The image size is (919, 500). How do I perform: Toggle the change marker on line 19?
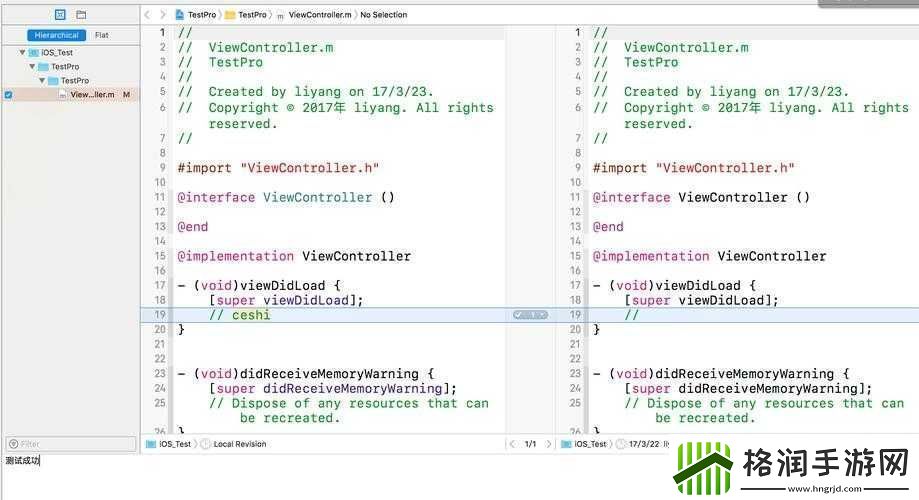tap(530, 315)
